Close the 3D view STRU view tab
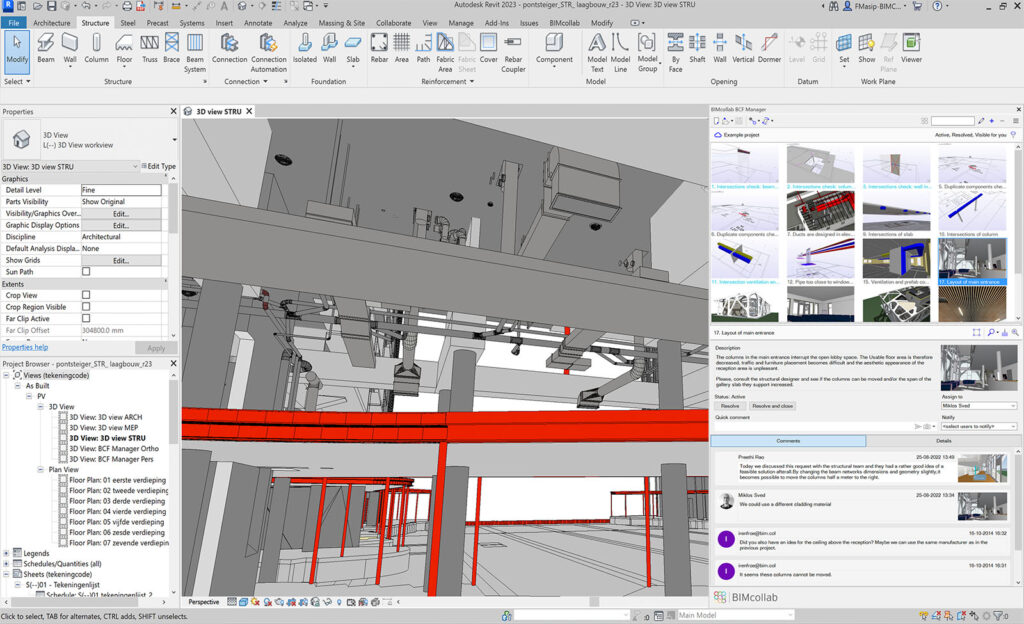This screenshot has height=624, width=1024. pyautogui.click(x=249, y=112)
